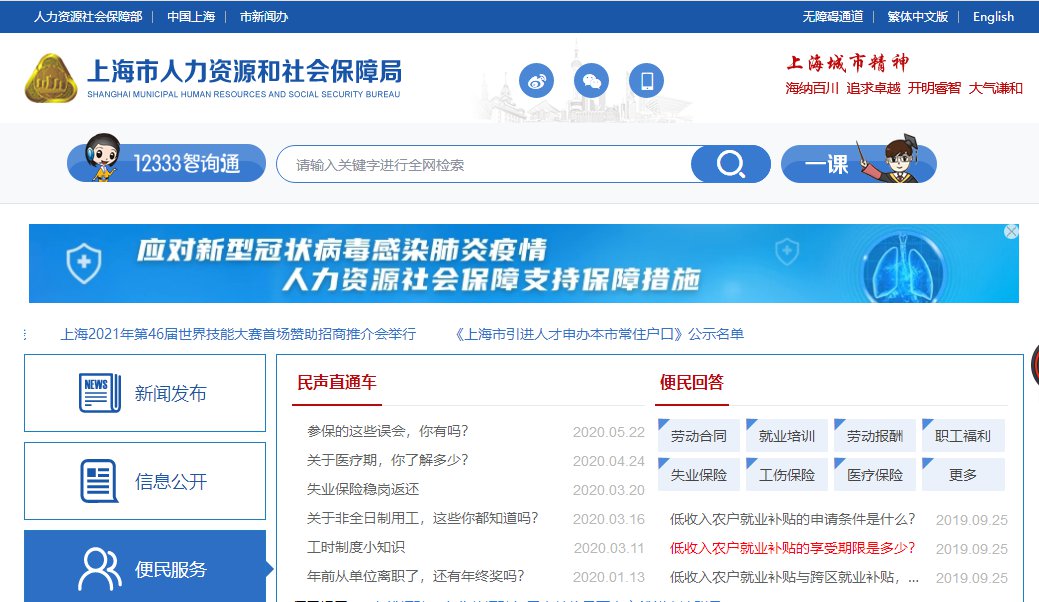Open the 12333智询通 assistant
The height and width of the screenshot is (602, 1039).
click(x=166, y=164)
